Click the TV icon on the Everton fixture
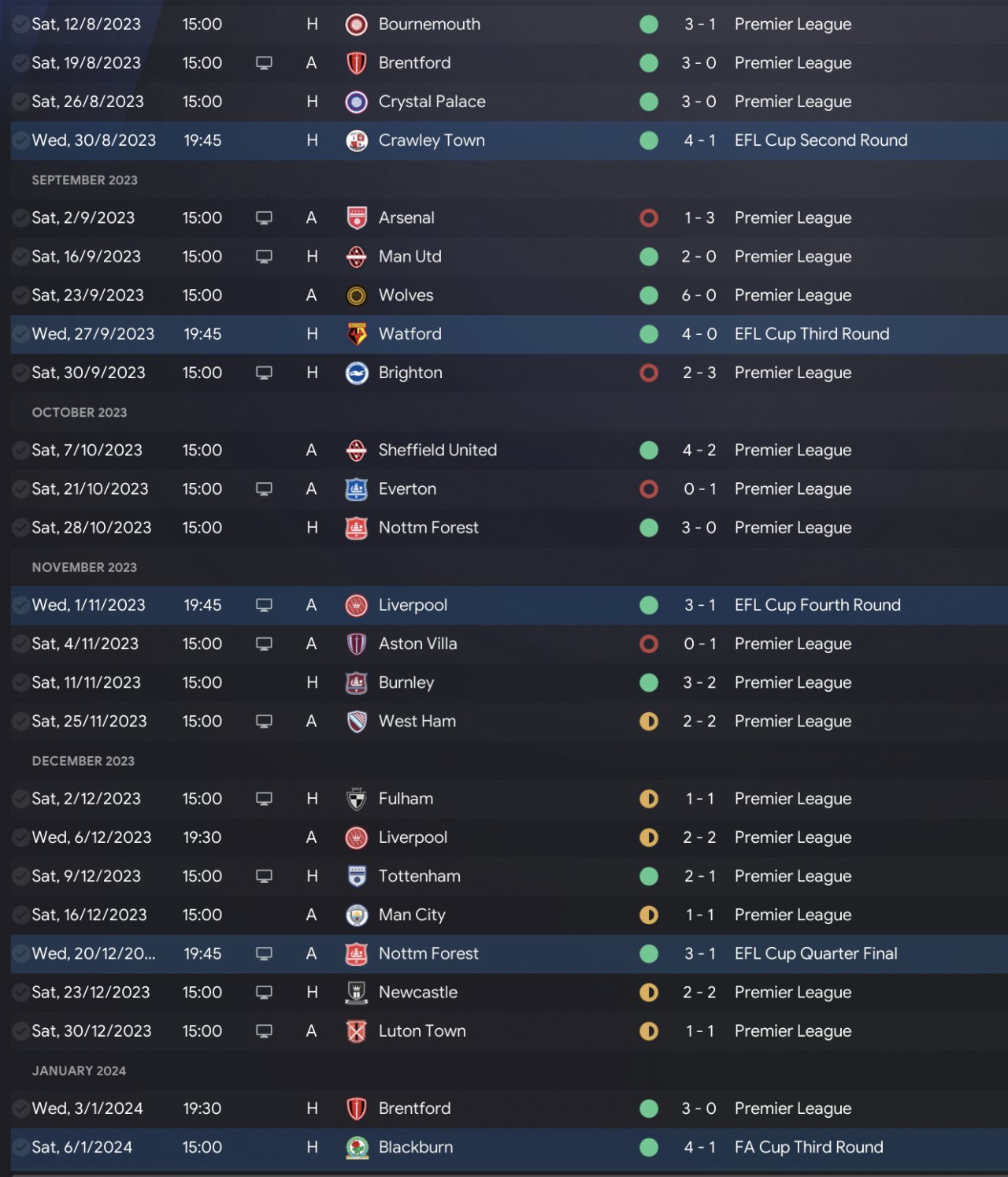This screenshot has height=1177, width=1008. (265, 489)
